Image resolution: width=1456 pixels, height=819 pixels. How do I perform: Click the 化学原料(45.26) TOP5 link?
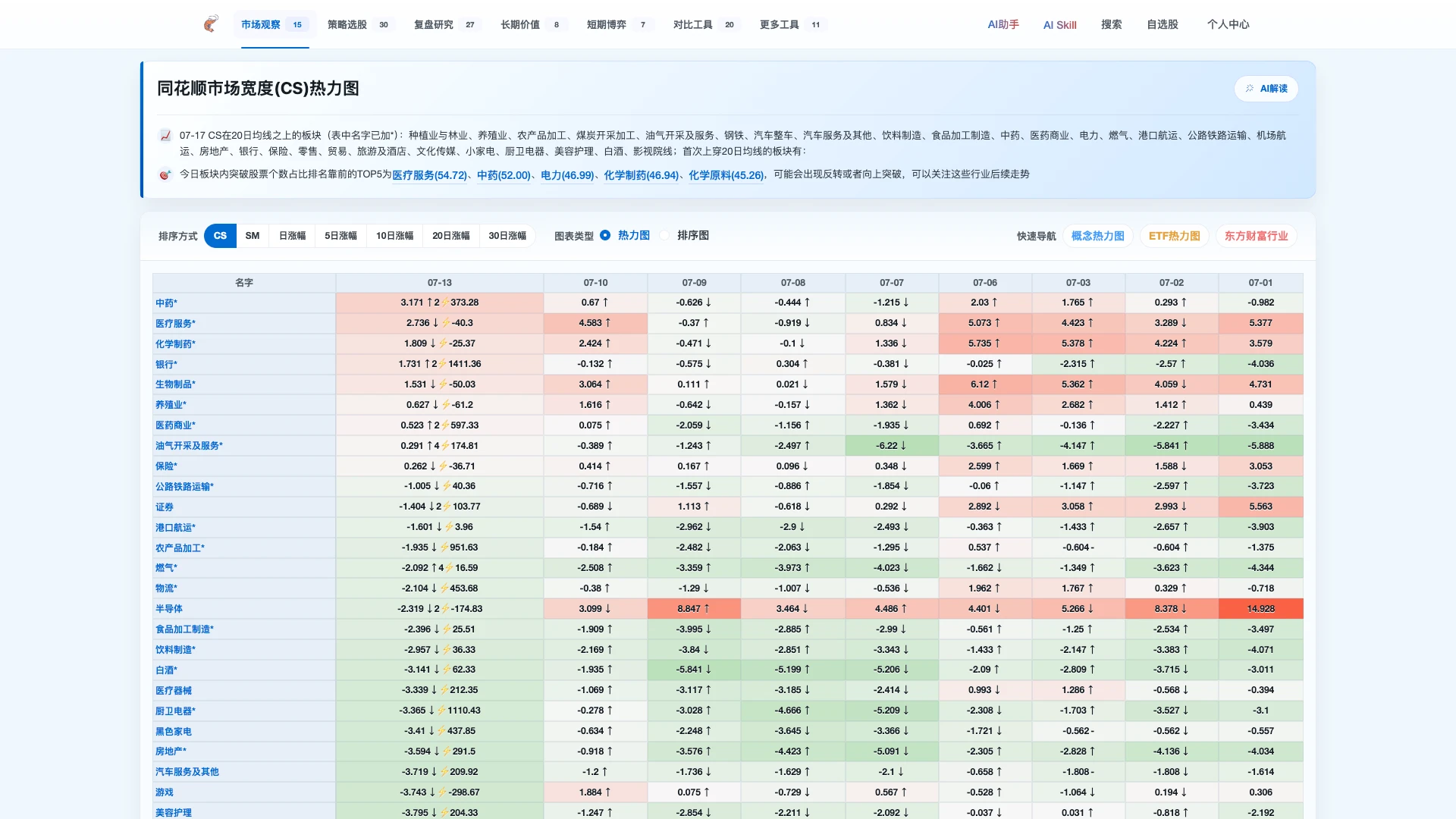[x=726, y=175]
